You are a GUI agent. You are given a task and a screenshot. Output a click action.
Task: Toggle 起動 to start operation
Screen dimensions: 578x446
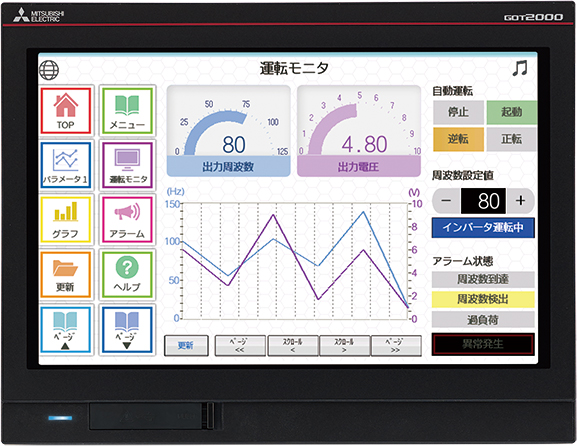pyautogui.click(x=512, y=112)
